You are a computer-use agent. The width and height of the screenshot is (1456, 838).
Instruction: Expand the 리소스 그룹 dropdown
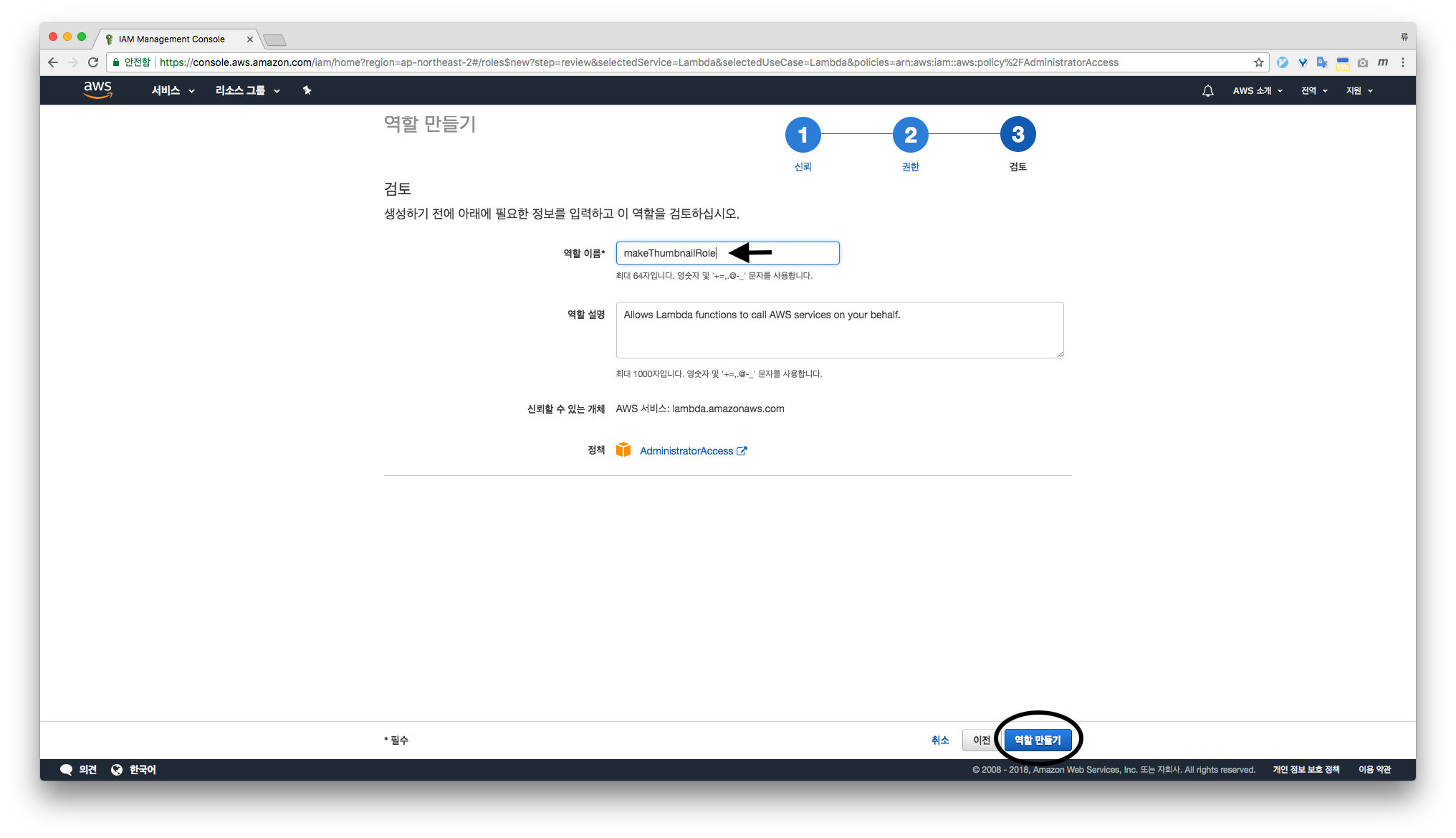[x=247, y=90]
